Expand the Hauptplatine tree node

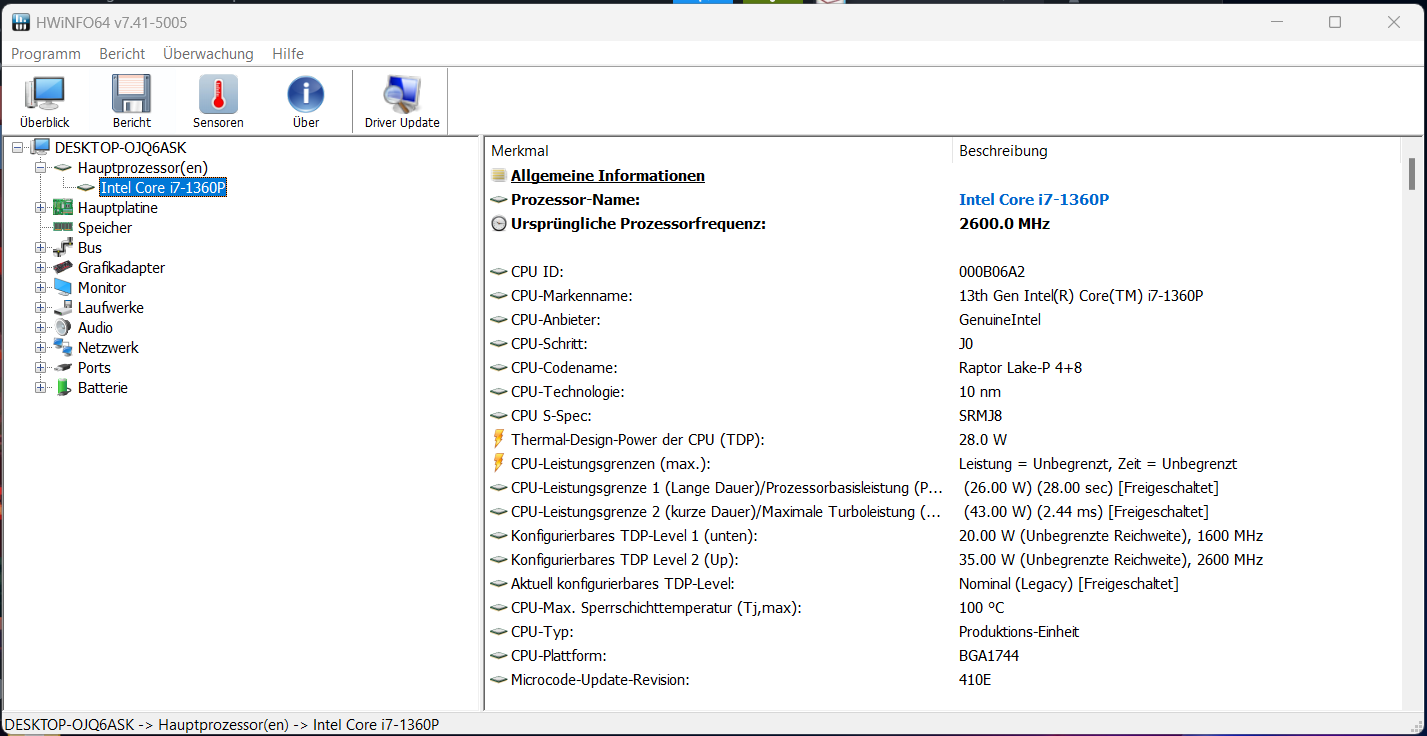(x=41, y=208)
